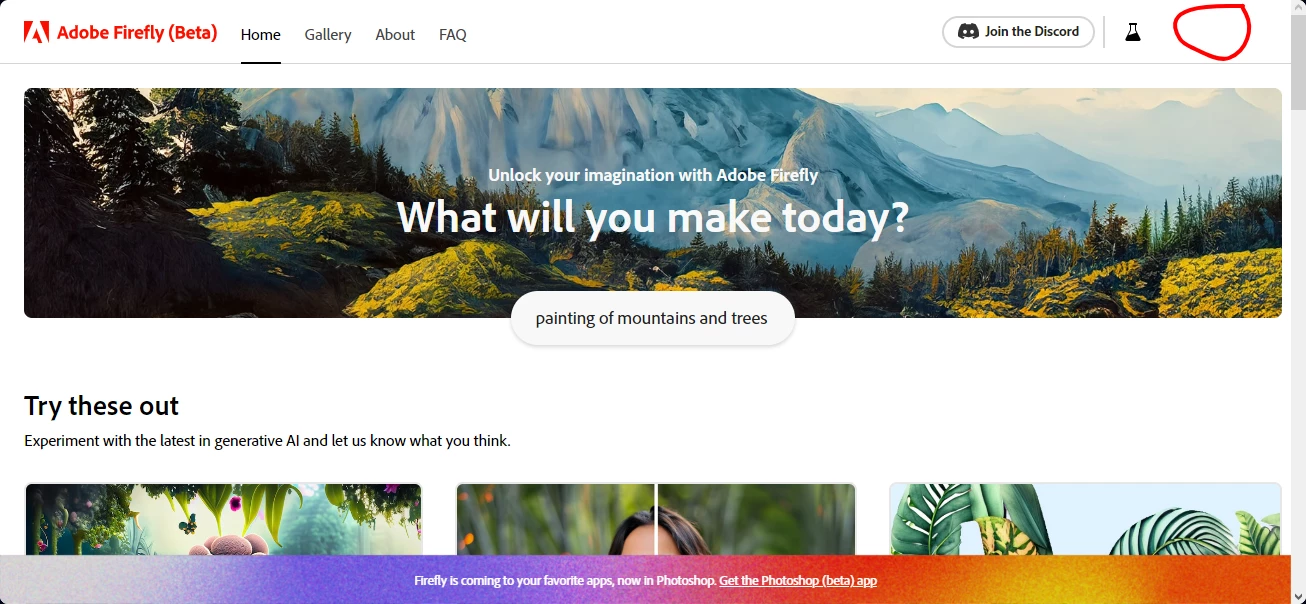Click Join the Discord button
Screen dimensions: 1306x604
[1018, 31]
